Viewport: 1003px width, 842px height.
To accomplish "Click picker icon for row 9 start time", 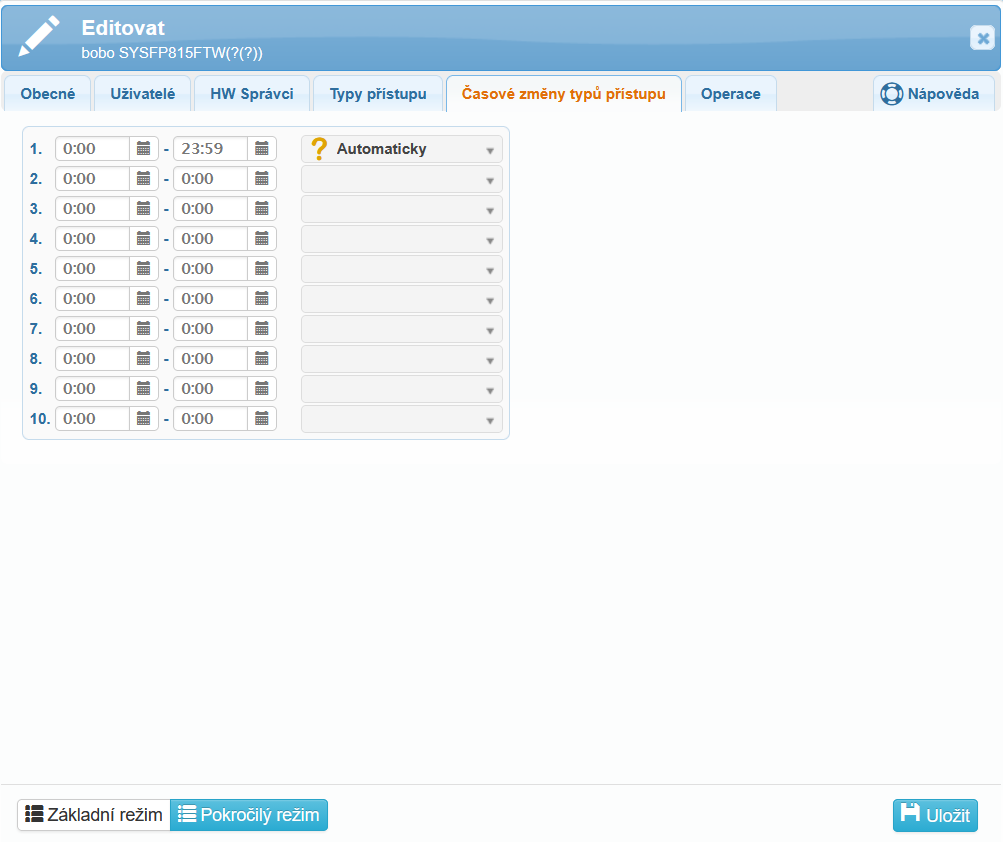I will pyautogui.click(x=144, y=389).
